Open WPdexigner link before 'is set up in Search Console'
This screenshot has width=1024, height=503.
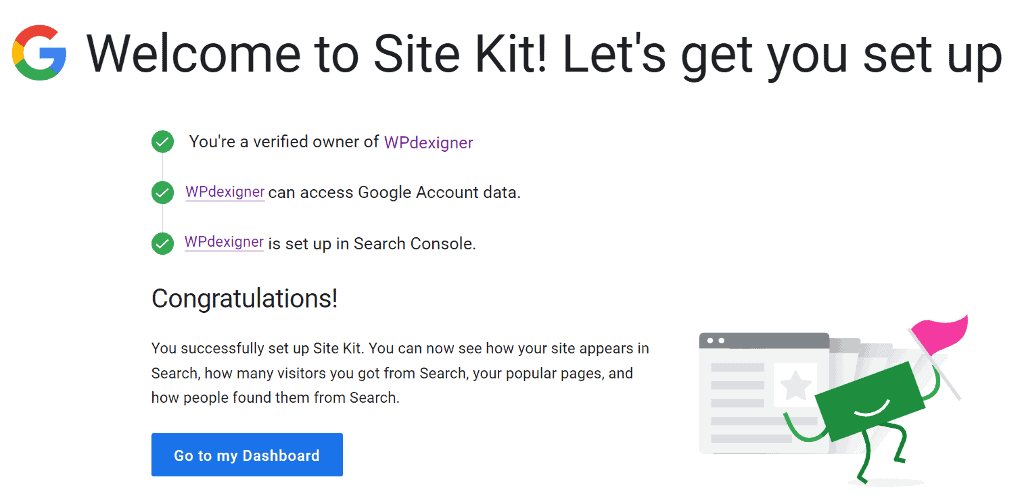pyautogui.click(x=224, y=243)
